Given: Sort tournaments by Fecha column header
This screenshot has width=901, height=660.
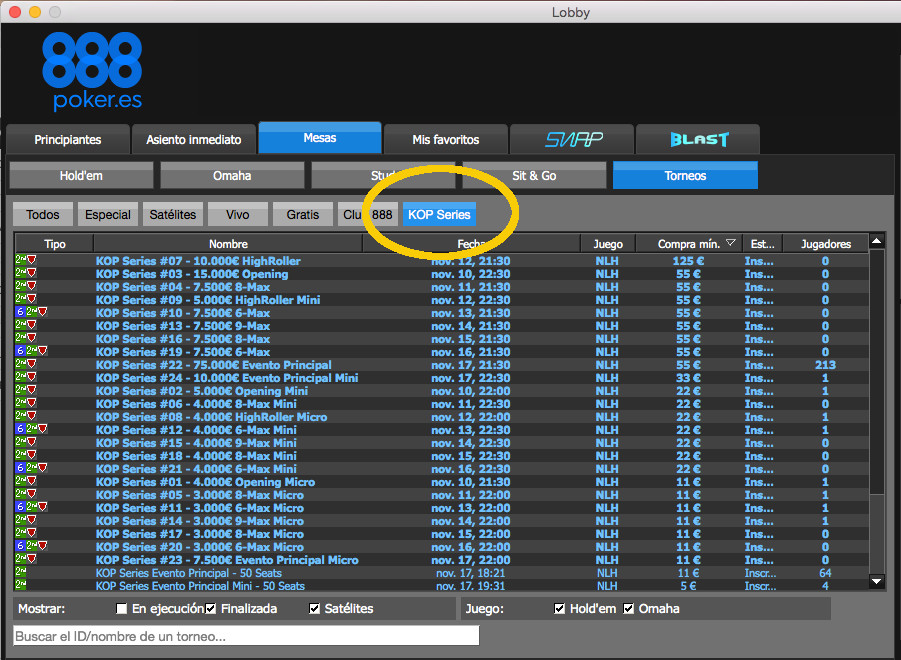Looking at the screenshot, I should (472, 244).
